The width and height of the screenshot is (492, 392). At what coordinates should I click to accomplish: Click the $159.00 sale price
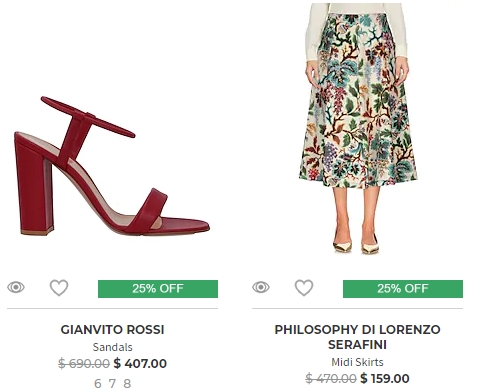(385, 378)
